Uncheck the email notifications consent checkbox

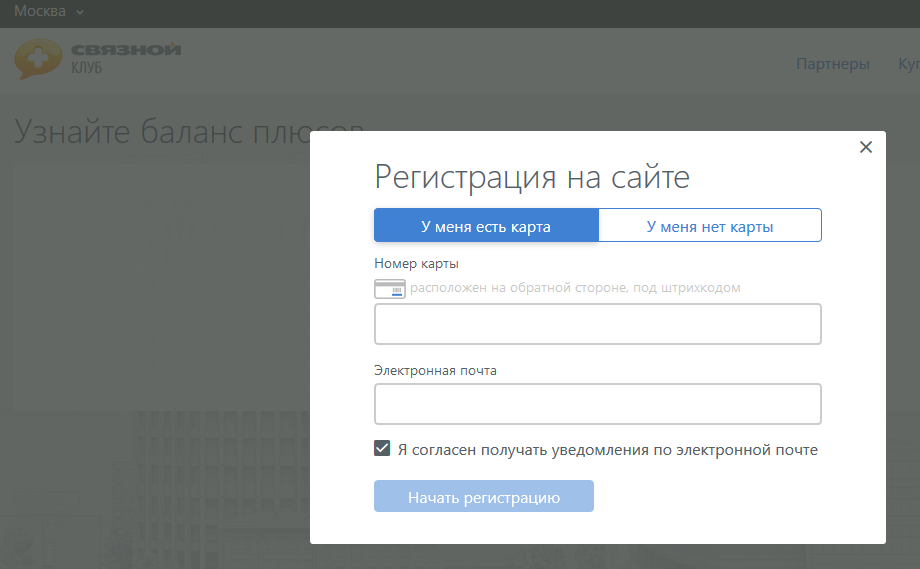tap(382, 449)
